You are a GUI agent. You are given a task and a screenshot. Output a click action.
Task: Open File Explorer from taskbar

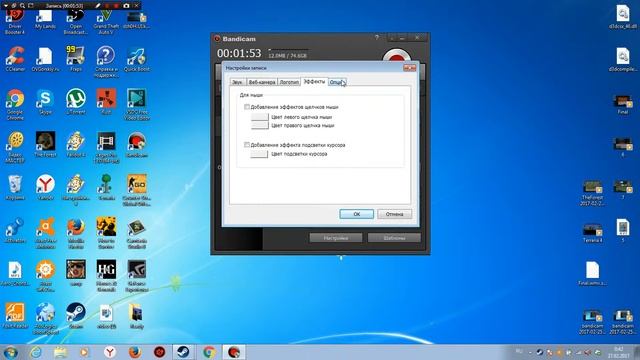click(x=60, y=352)
